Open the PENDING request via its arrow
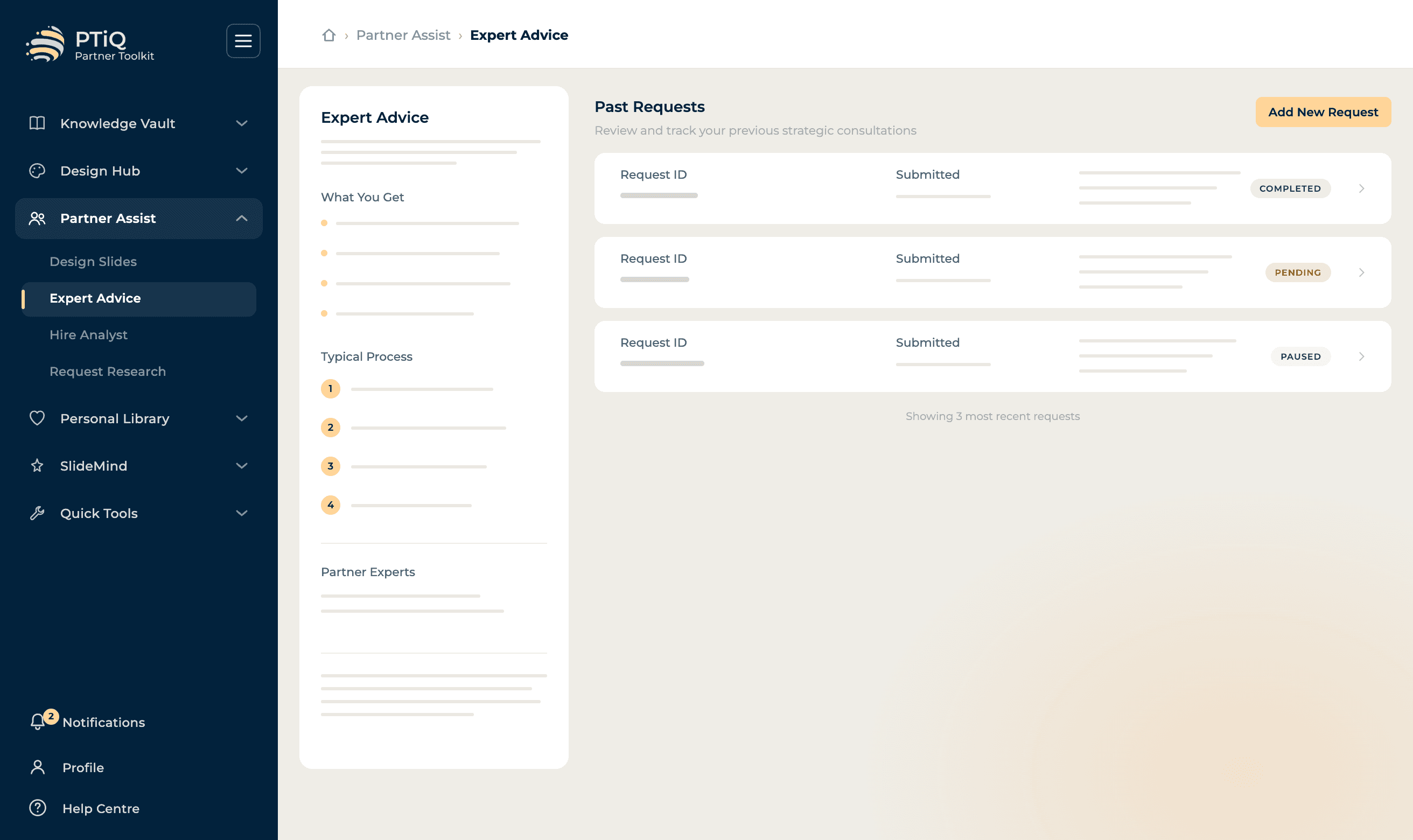 click(1362, 273)
